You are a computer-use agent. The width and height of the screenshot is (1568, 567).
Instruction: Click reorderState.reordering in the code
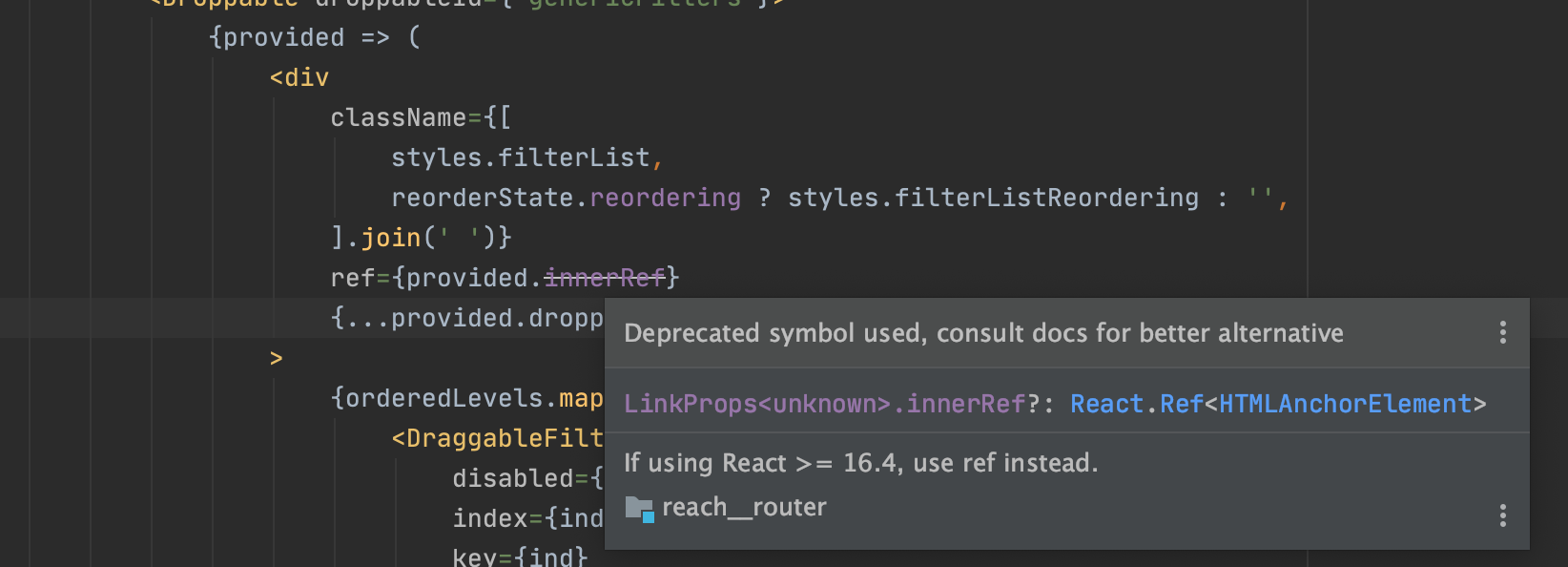pyautogui.click(x=566, y=198)
